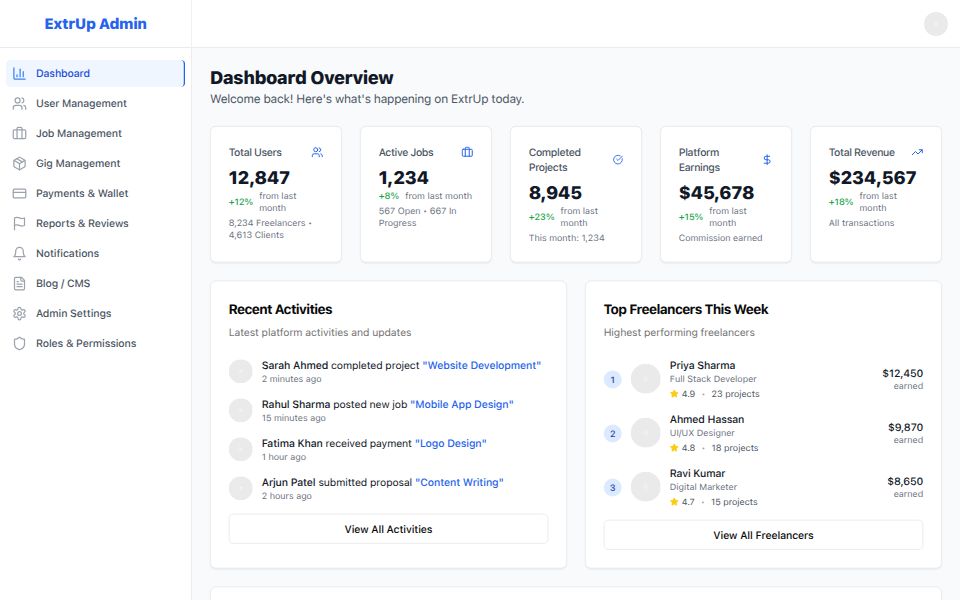The image size is (960, 600).
Task: Click Ahmed Hassan's $9,870 earned amount
Action: pos(906,427)
